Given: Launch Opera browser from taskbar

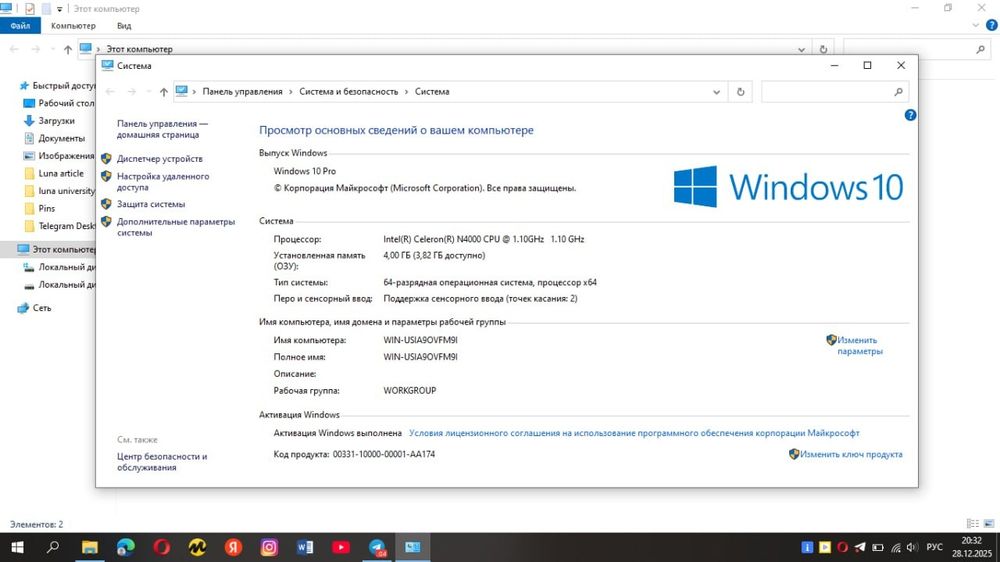Looking at the screenshot, I should (161, 547).
